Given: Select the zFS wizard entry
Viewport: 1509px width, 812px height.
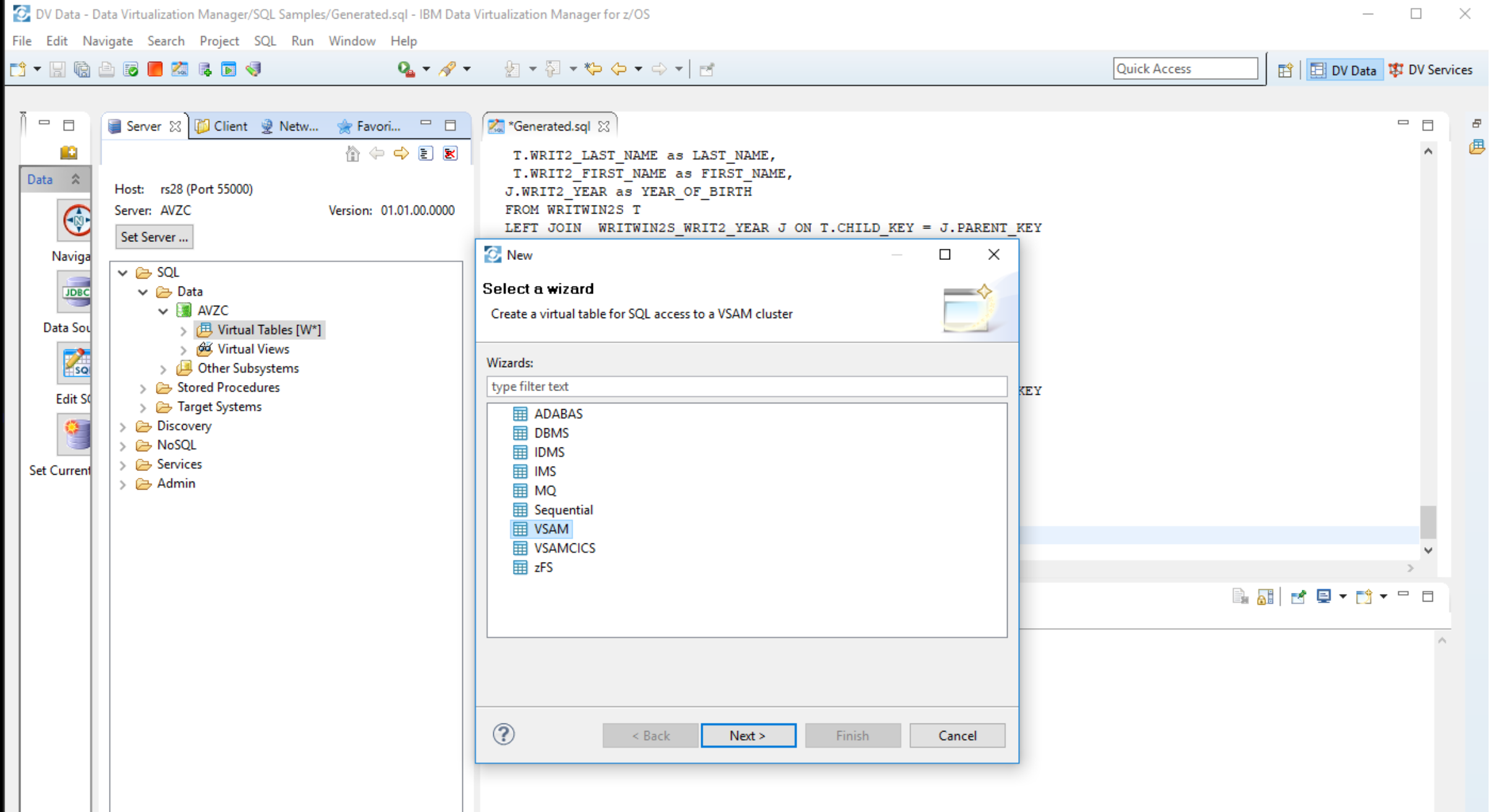Looking at the screenshot, I should [x=533, y=568].
